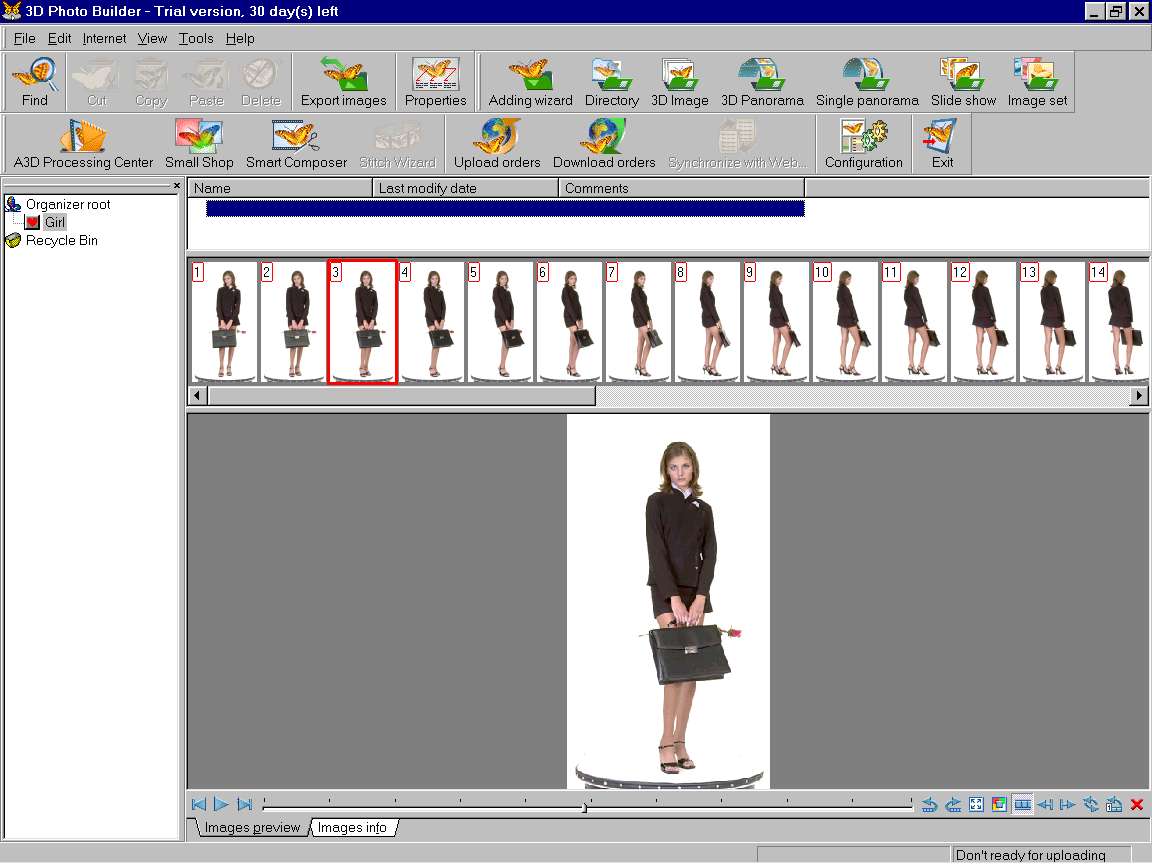Toggle the filmstrip thumbnails view button
Image resolution: width=1152 pixels, height=864 pixels.
1022,804
